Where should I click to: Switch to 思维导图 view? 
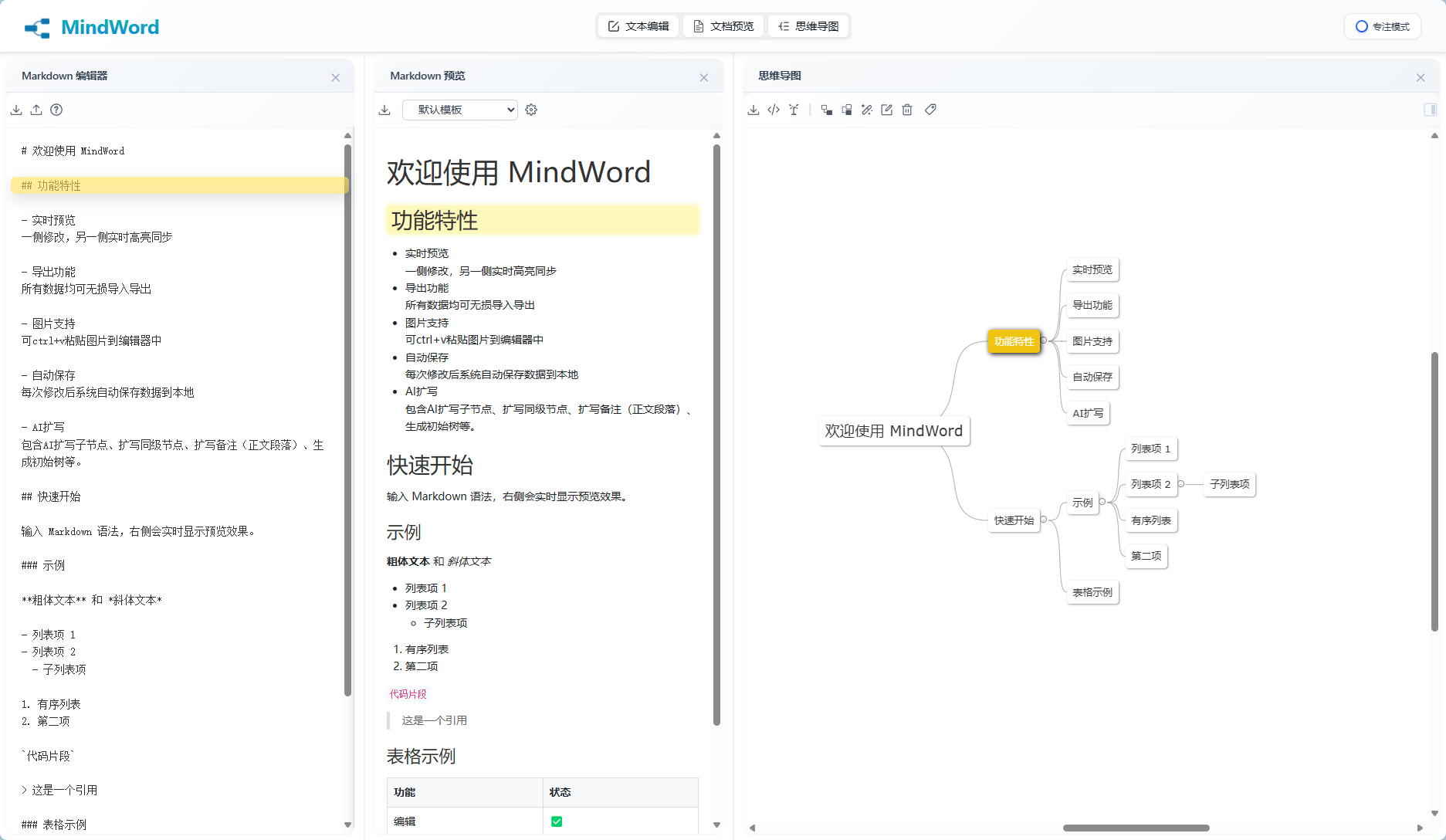(x=808, y=25)
